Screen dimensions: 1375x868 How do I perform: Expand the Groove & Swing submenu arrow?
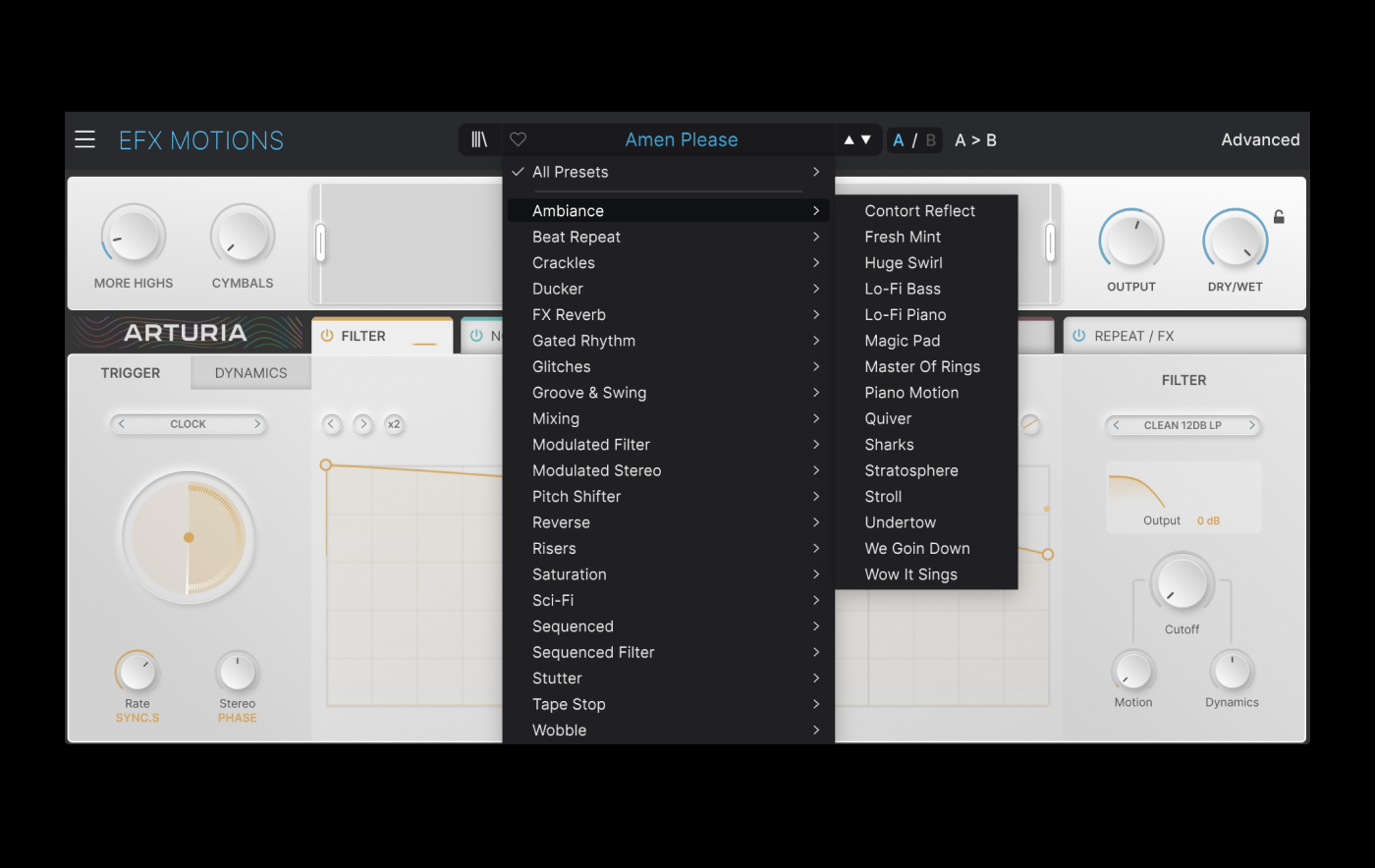pyautogui.click(x=816, y=393)
